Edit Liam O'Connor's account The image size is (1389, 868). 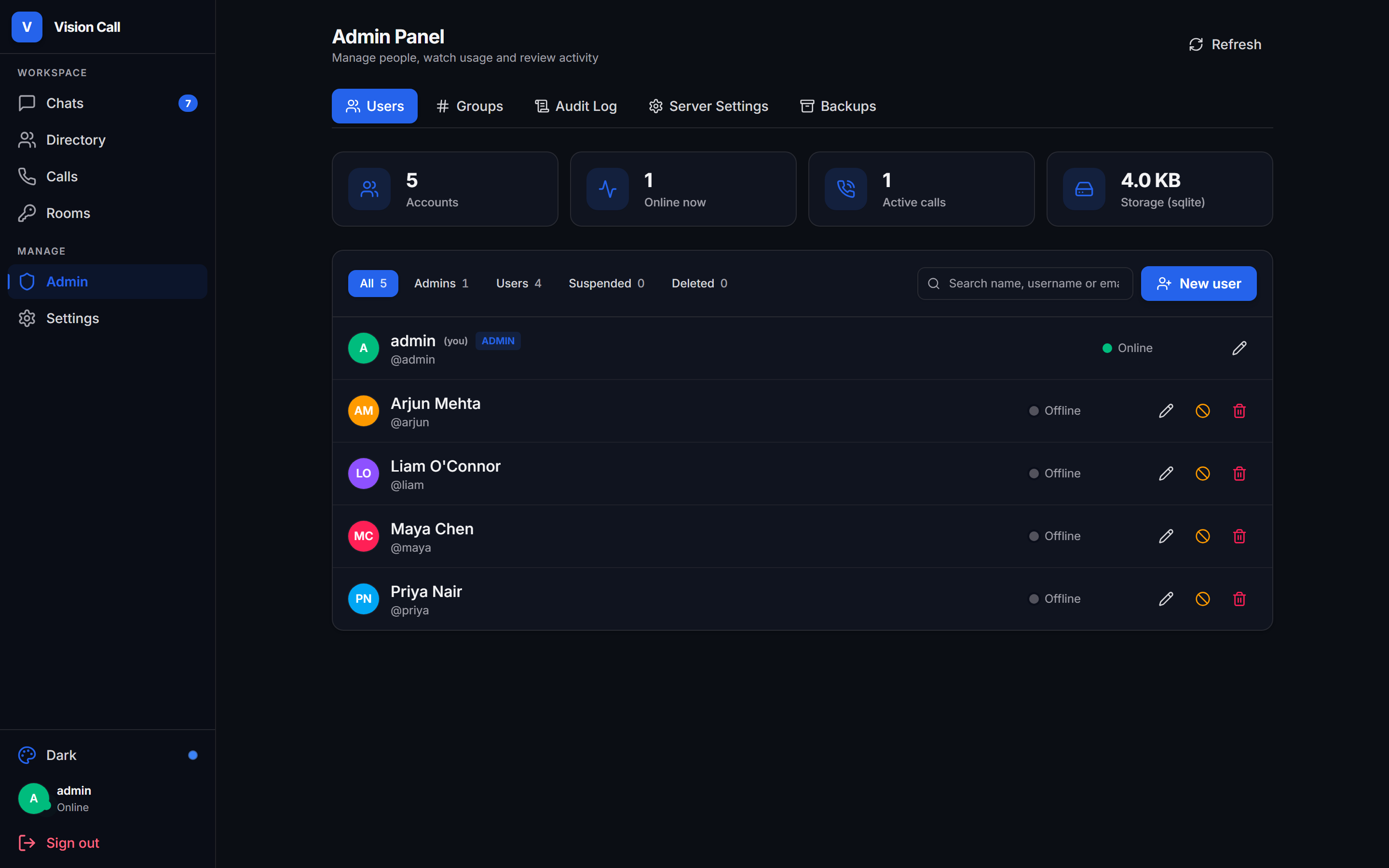pos(1166,473)
